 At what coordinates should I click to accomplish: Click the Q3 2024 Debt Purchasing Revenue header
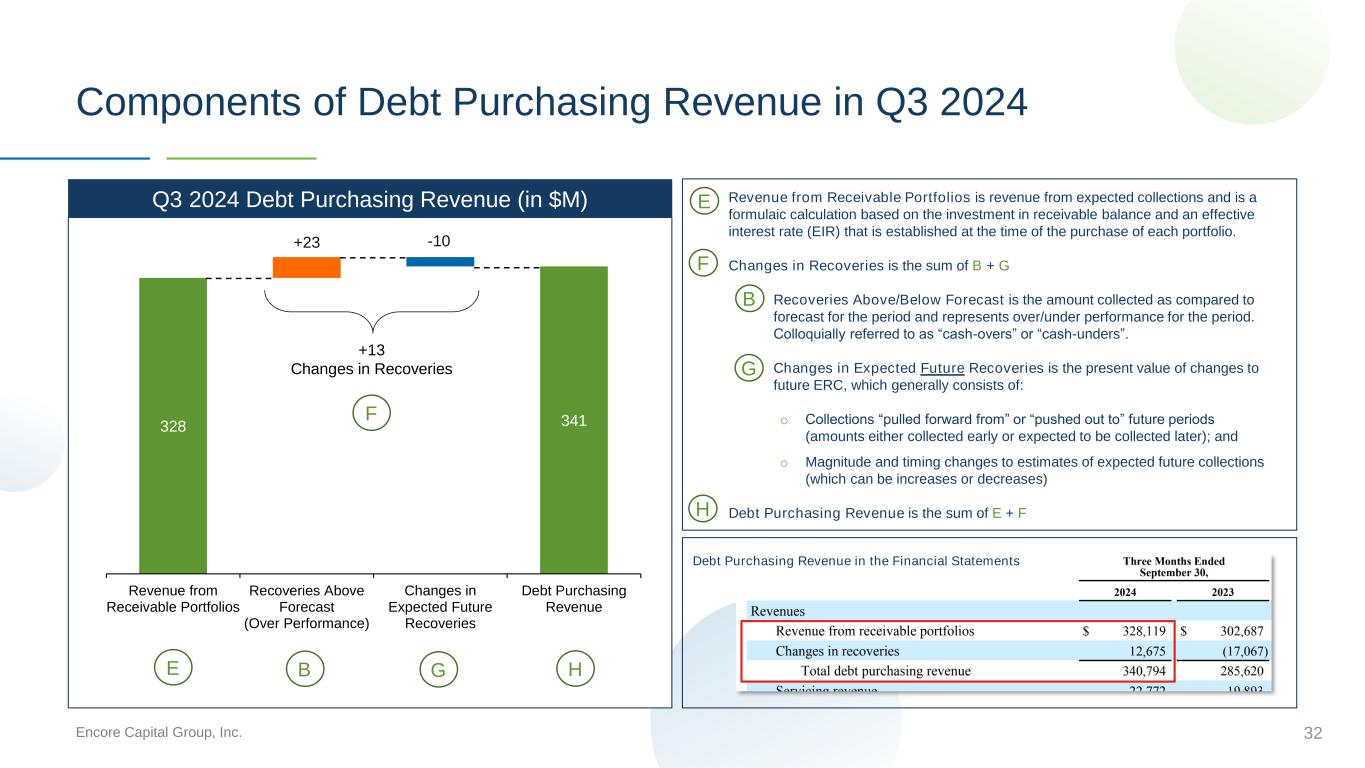coord(369,199)
